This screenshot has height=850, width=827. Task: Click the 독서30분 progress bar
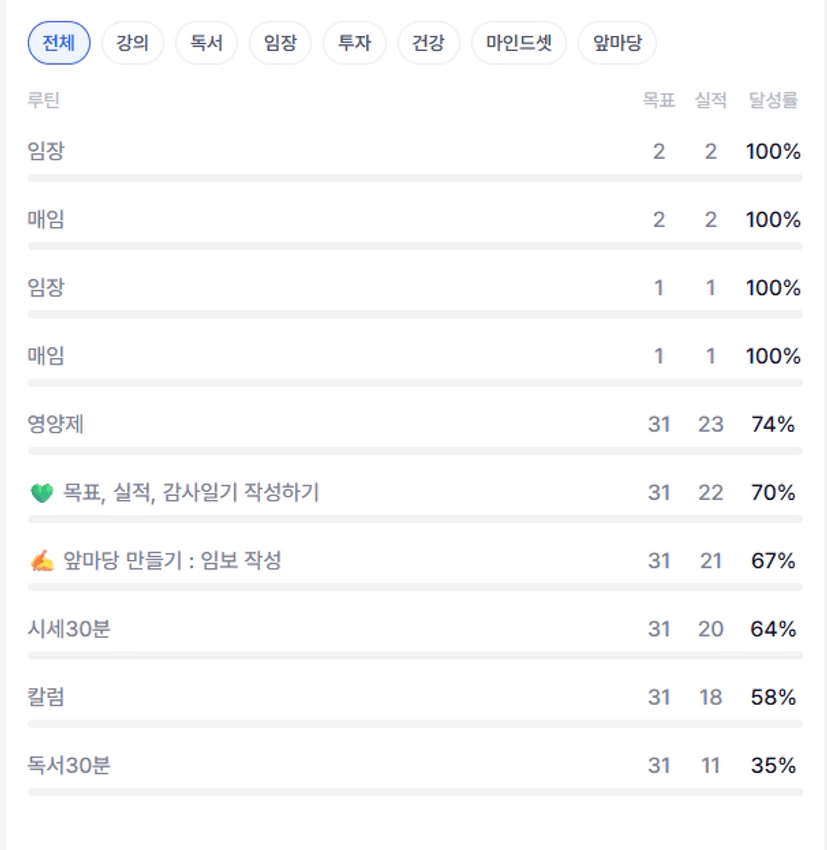coord(415,792)
